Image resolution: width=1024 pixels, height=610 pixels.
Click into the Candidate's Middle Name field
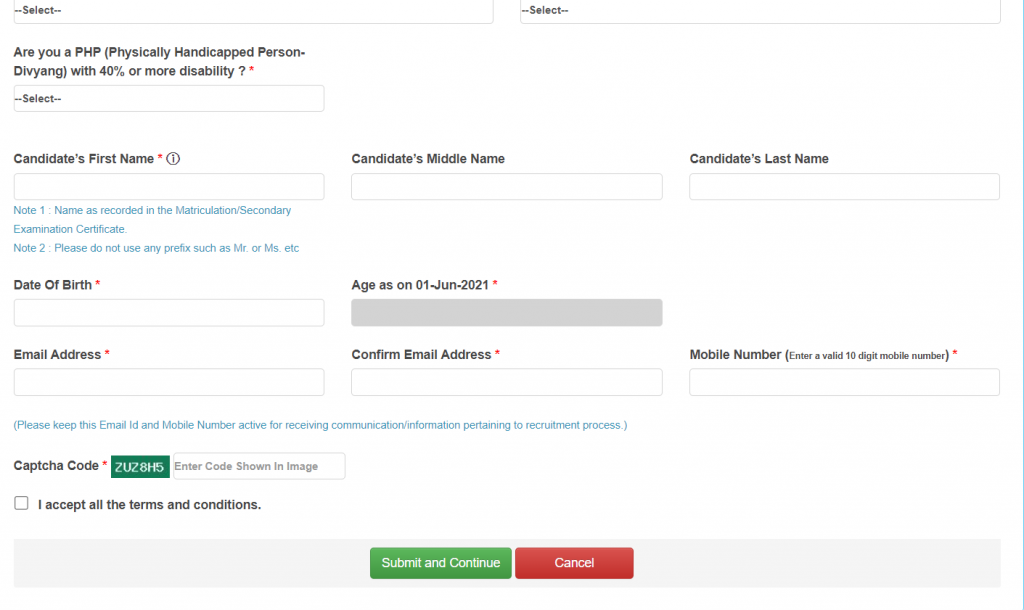pyautogui.click(x=506, y=187)
